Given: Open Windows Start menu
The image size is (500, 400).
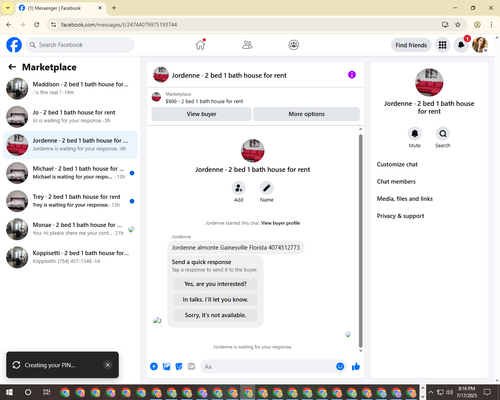Looking at the screenshot, I should 9,392.
